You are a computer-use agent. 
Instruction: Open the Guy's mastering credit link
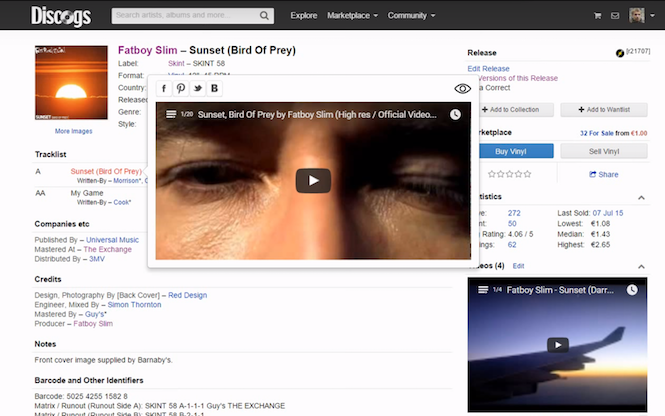(x=95, y=314)
